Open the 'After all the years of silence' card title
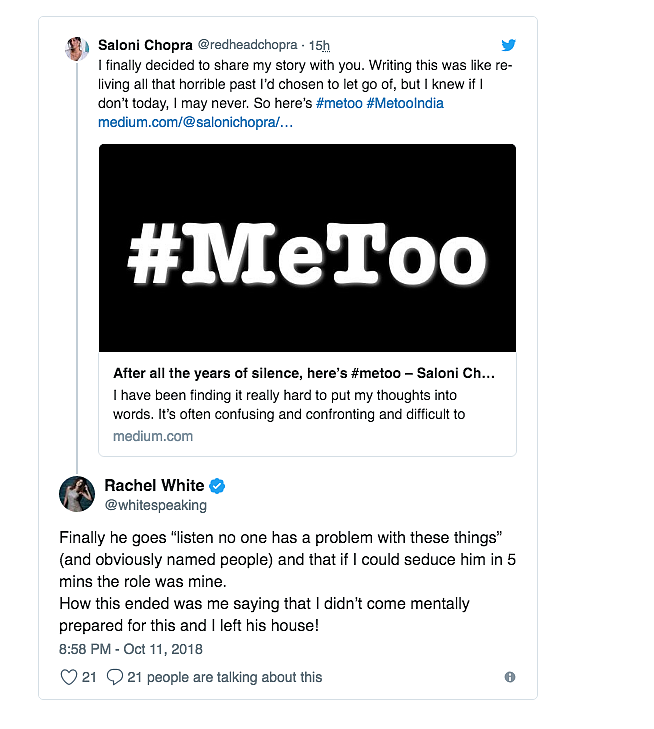Image resolution: width=654 pixels, height=729 pixels. (304, 373)
